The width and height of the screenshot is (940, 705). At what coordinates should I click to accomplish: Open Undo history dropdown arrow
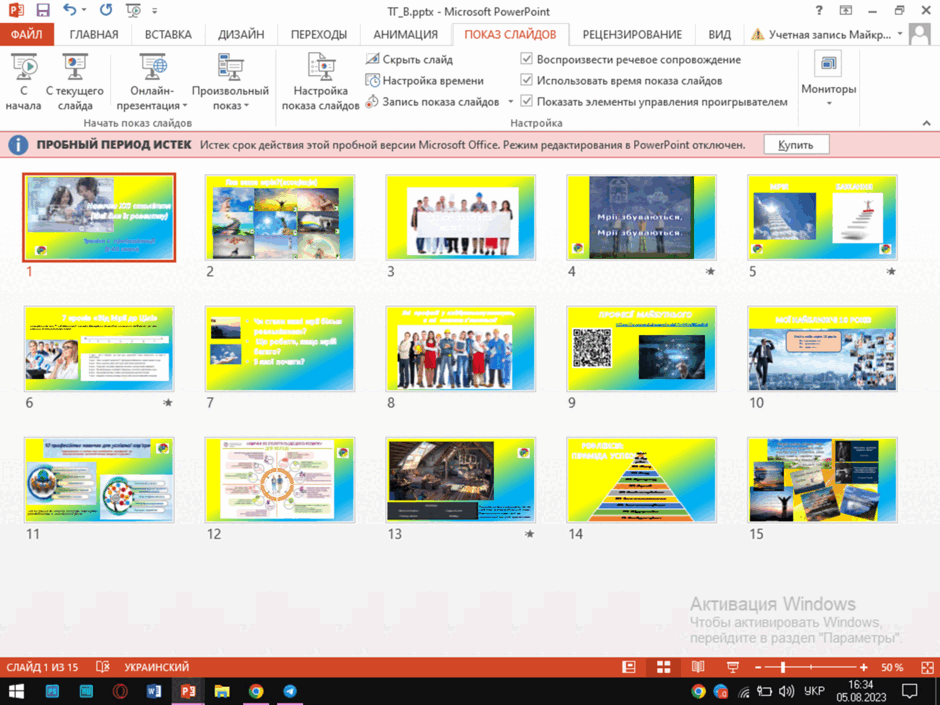tap(84, 10)
